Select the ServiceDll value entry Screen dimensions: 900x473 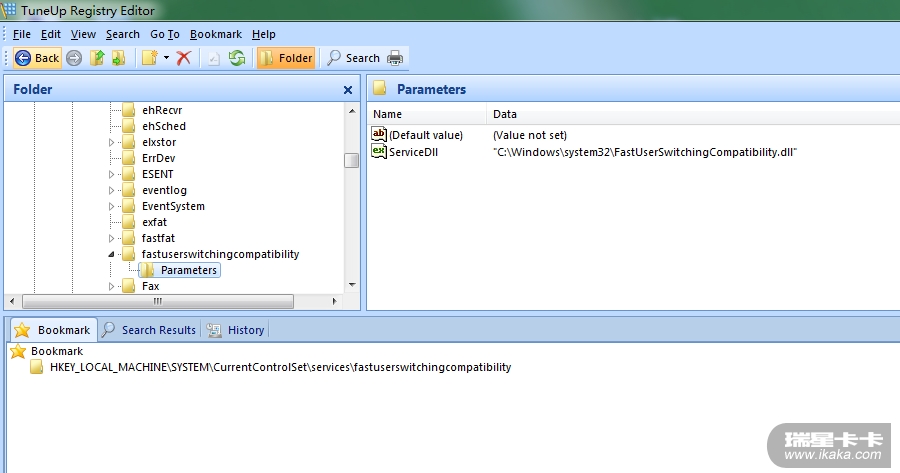point(413,153)
